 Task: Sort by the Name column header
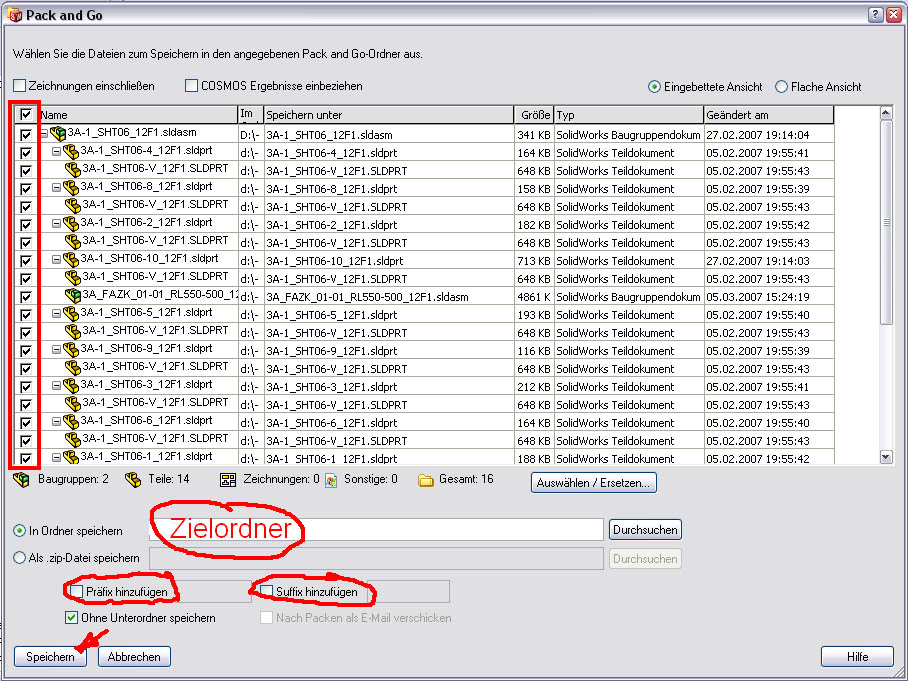(x=138, y=115)
